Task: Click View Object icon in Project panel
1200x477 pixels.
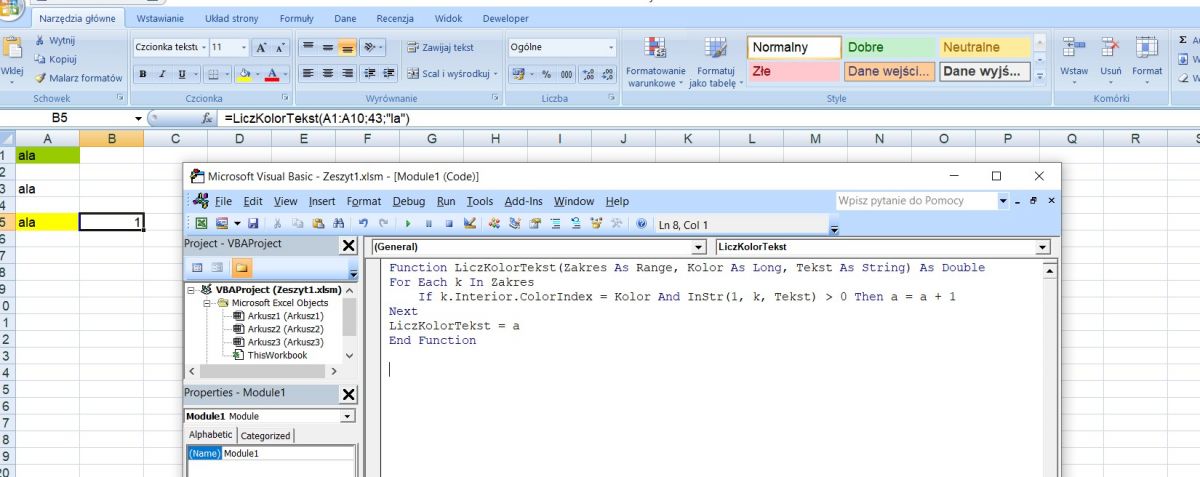Action: coord(219,268)
